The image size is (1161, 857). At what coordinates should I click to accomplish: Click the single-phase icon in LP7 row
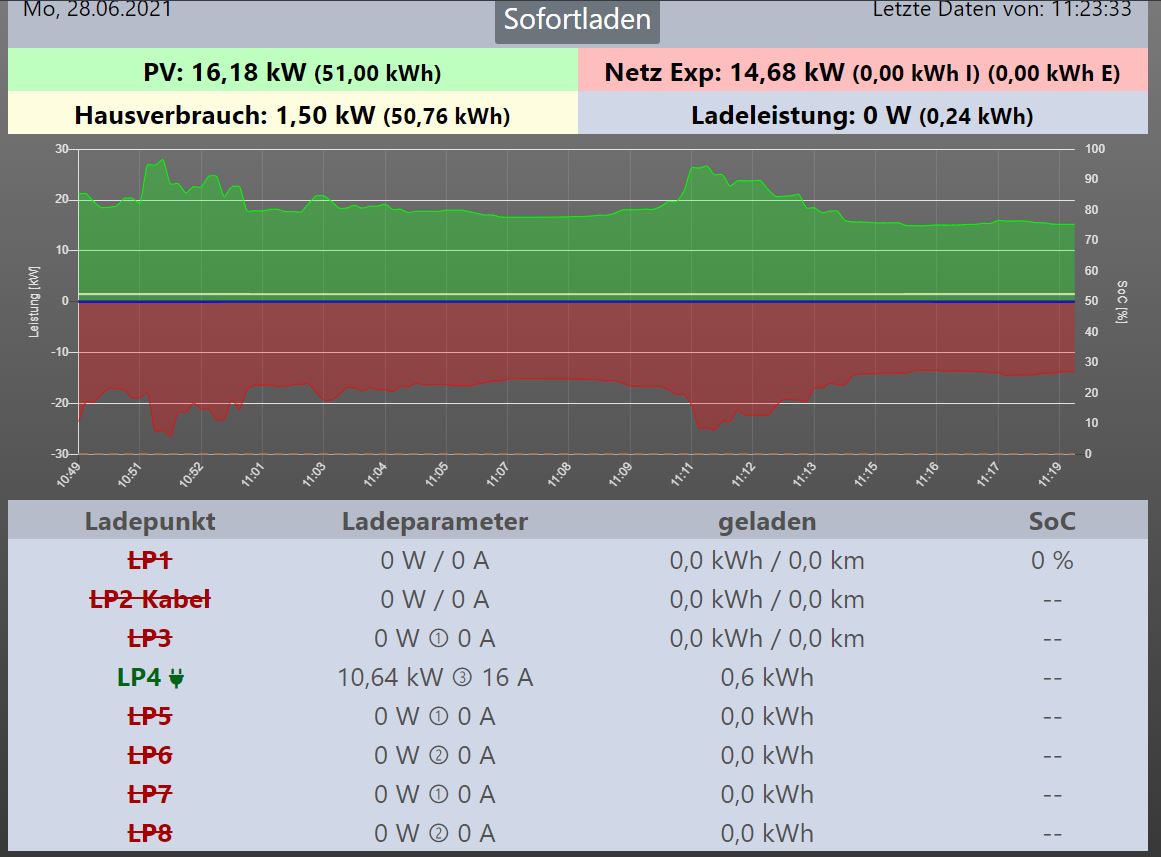[437, 795]
